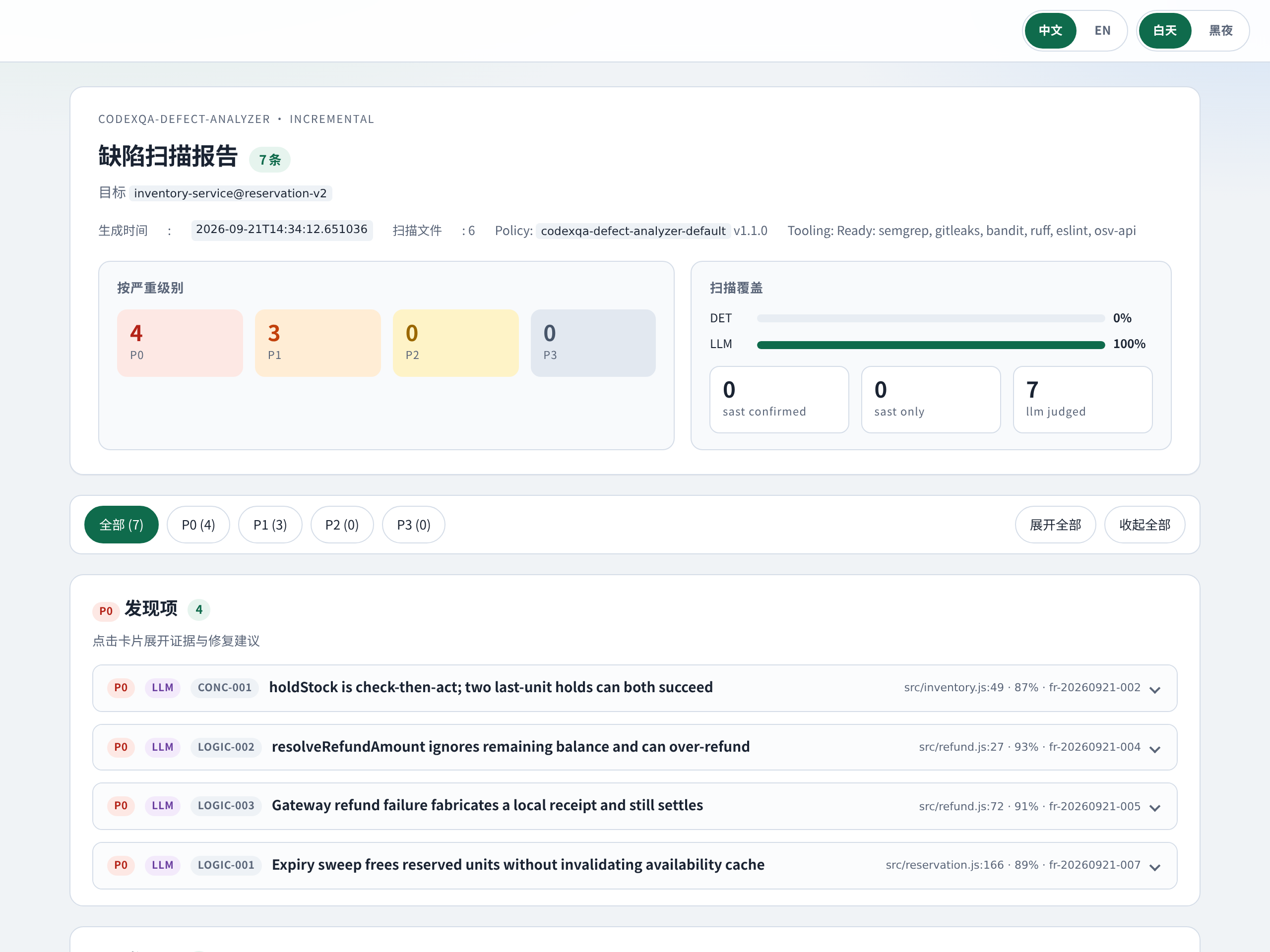Click the green 4 badge next to 发现项
This screenshot has height=952, width=1270.
pos(198,609)
